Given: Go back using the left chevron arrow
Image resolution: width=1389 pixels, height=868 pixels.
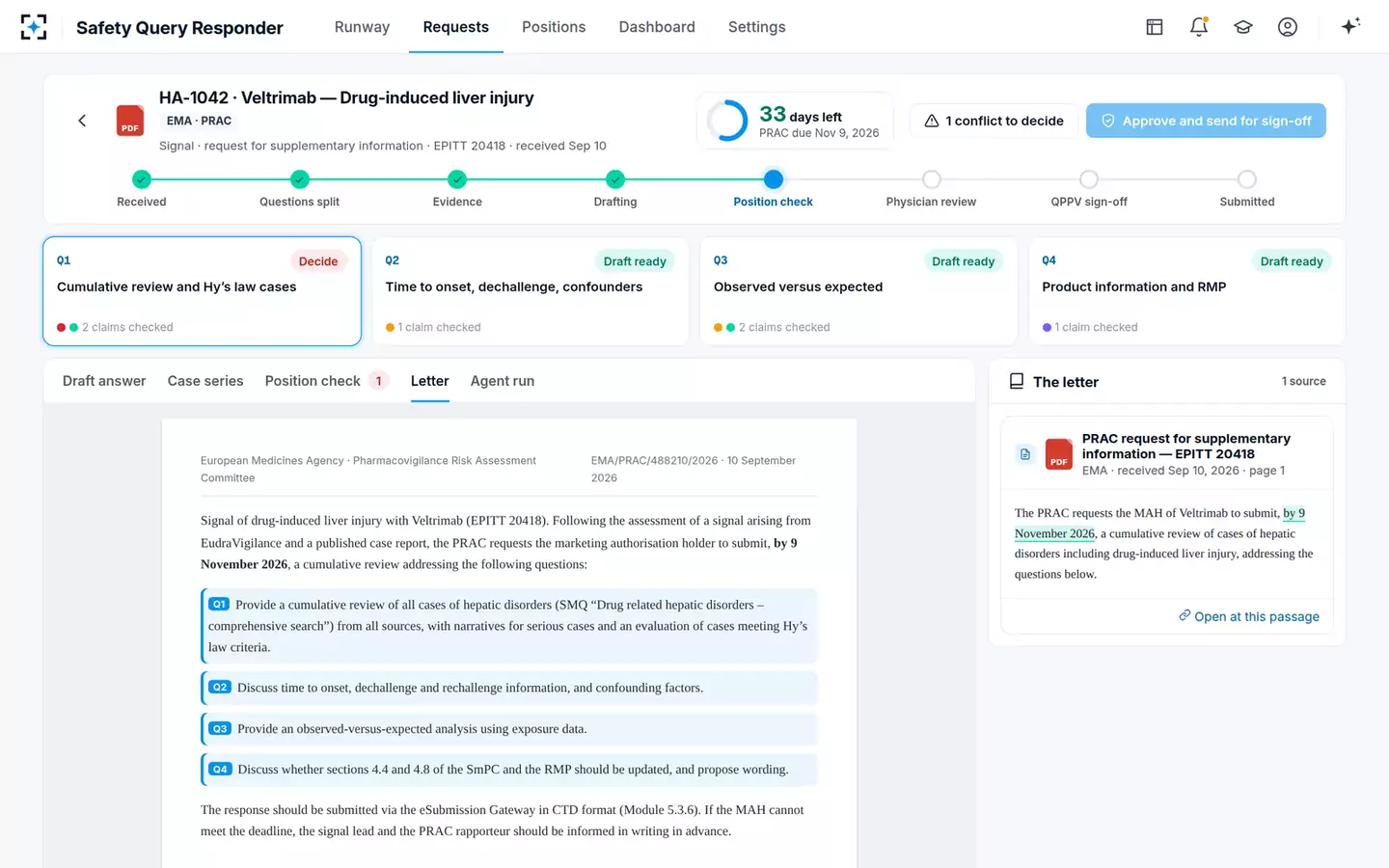Looking at the screenshot, I should 82,121.
